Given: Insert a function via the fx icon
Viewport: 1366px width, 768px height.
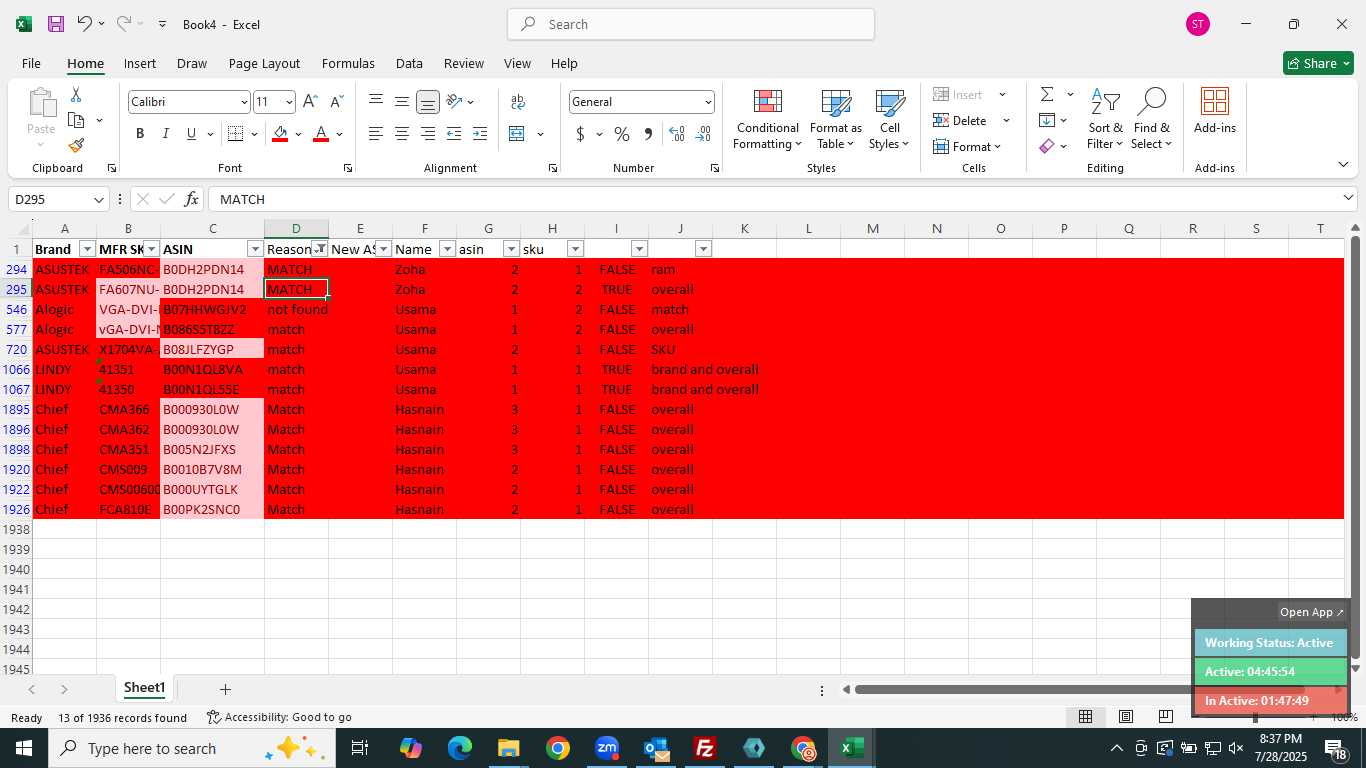Looking at the screenshot, I should click(191, 199).
